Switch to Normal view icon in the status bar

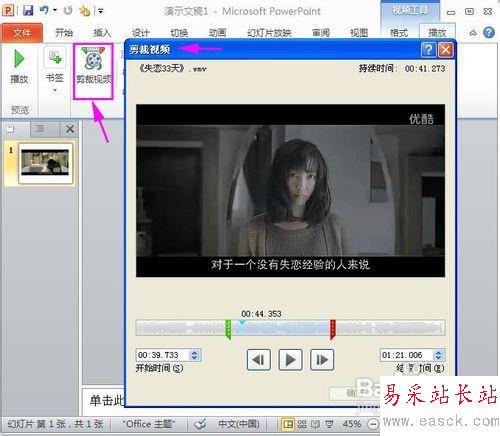[288, 424]
